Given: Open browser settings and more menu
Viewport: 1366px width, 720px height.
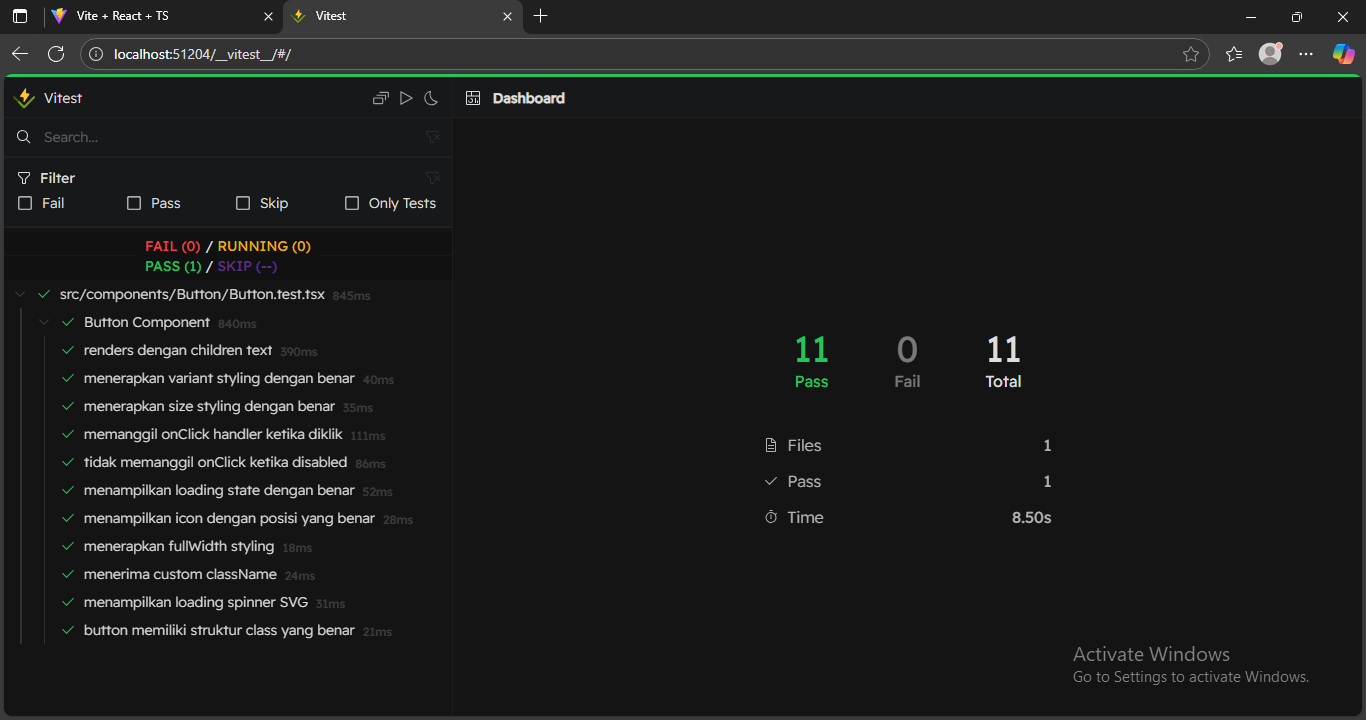Looking at the screenshot, I should (1305, 54).
